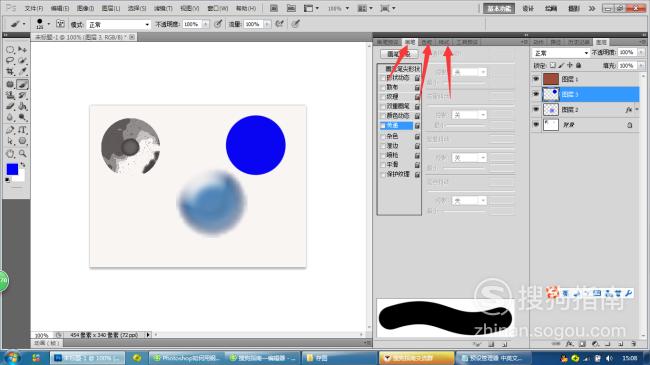Open the layer 填充 arrow
Image resolution: width=650 pixels, height=365 pixels.
641,66
